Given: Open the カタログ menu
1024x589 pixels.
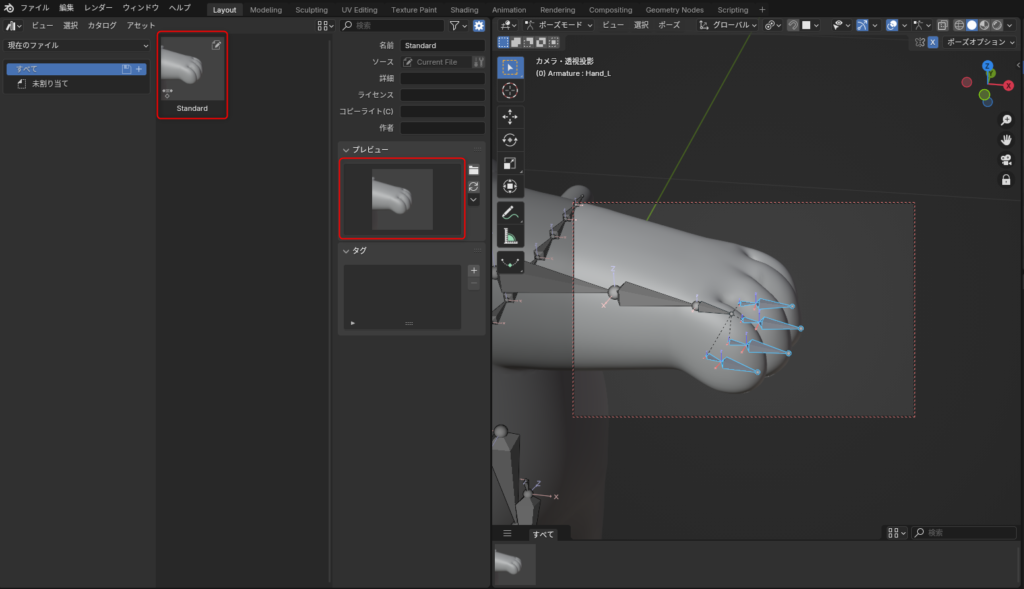Looking at the screenshot, I should pos(101,25).
